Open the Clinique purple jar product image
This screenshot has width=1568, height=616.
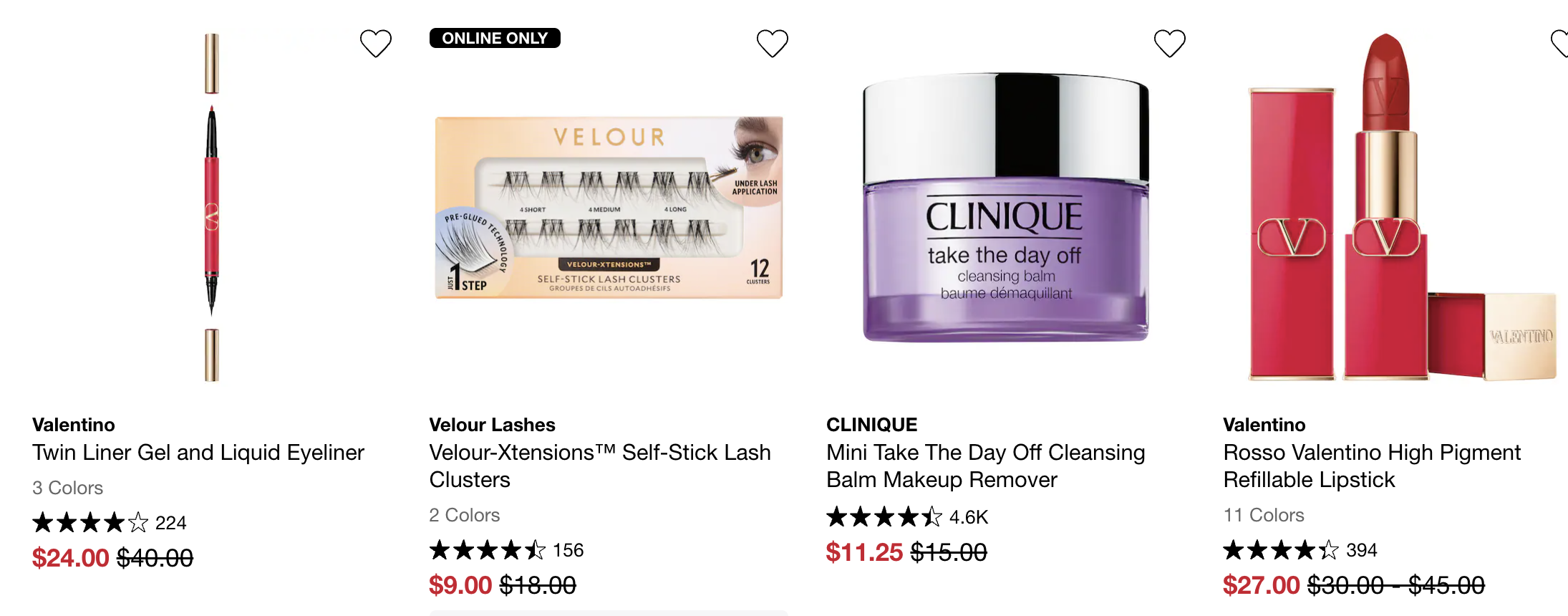1006,208
